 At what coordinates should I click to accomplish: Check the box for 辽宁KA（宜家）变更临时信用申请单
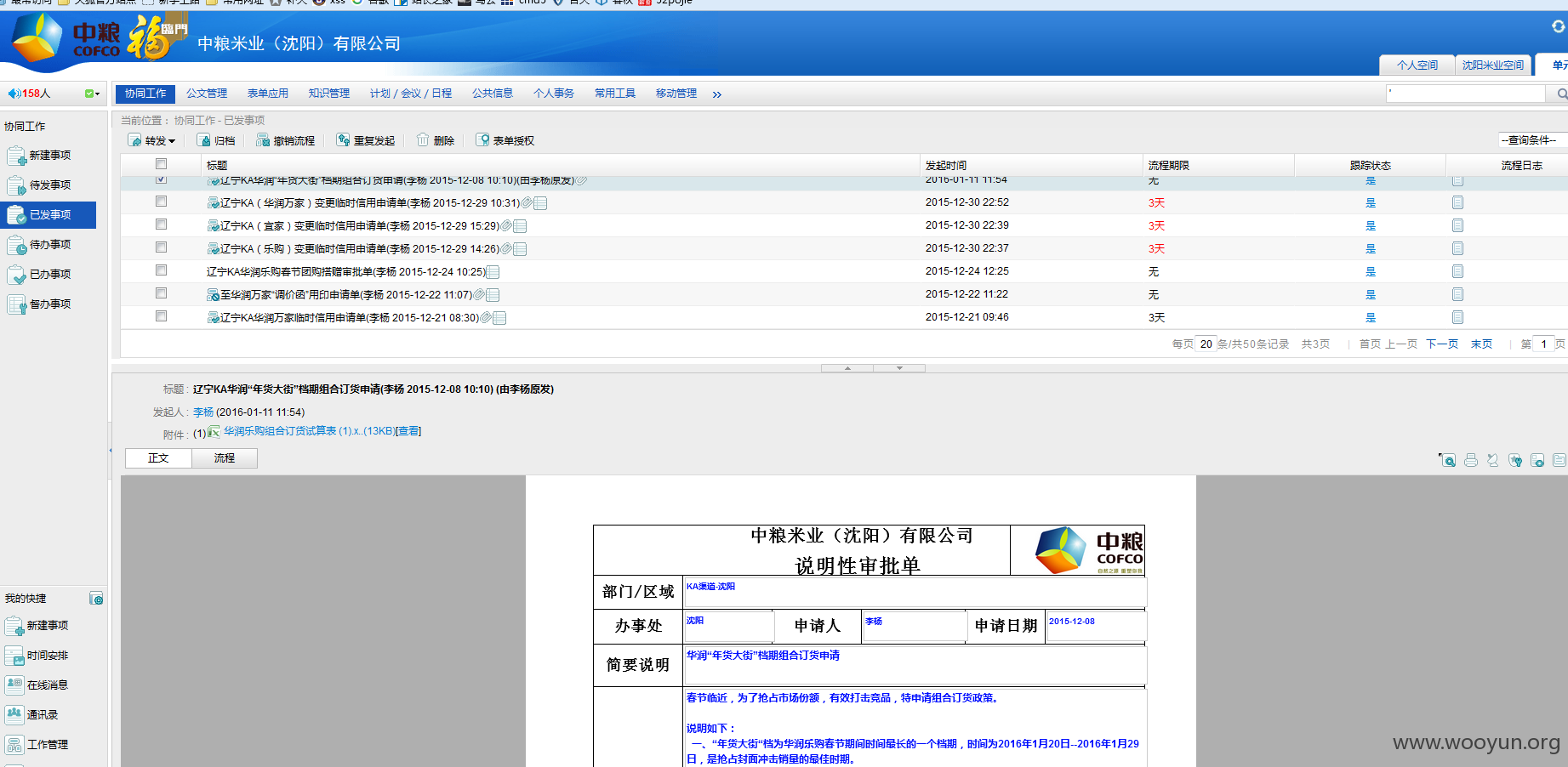[161, 224]
